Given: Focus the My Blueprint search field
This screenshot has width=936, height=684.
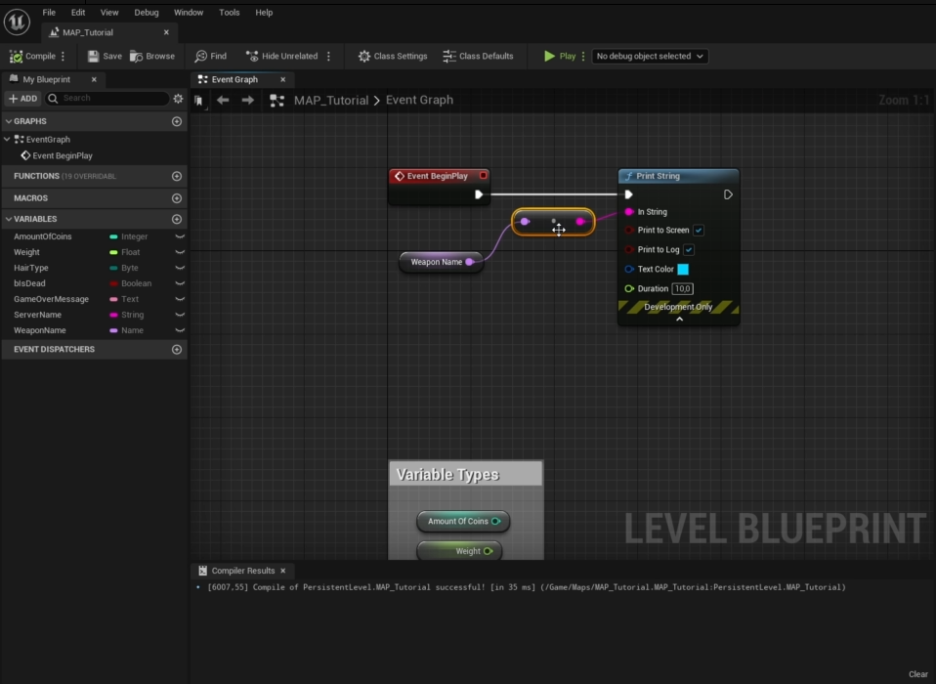Looking at the screenshot, I should pyautogui.click(x=107, y=98).
